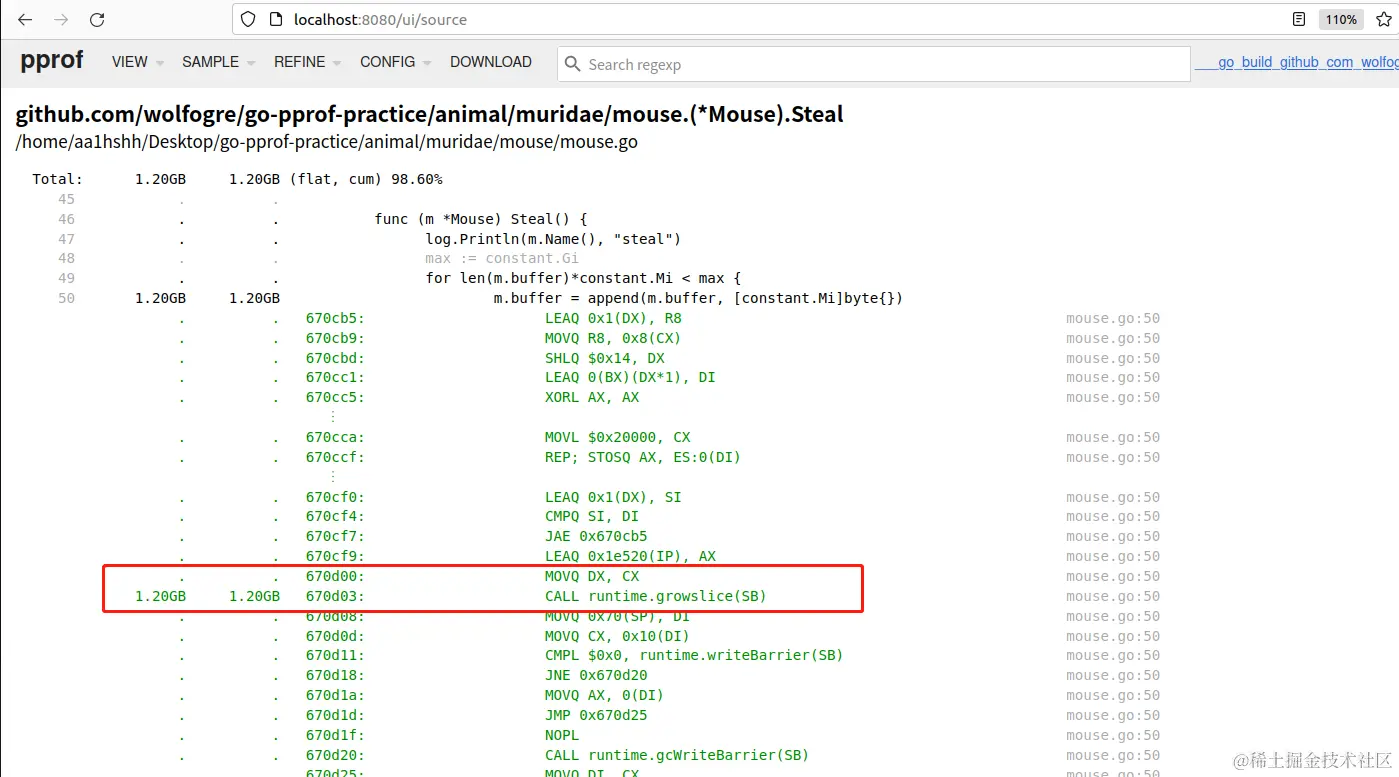Image resolution: width=1399 pixels, height=777 pixels.
Task: Click the MOVQ CX, 0x10(DI) instruction
Action: coord(617,636)
